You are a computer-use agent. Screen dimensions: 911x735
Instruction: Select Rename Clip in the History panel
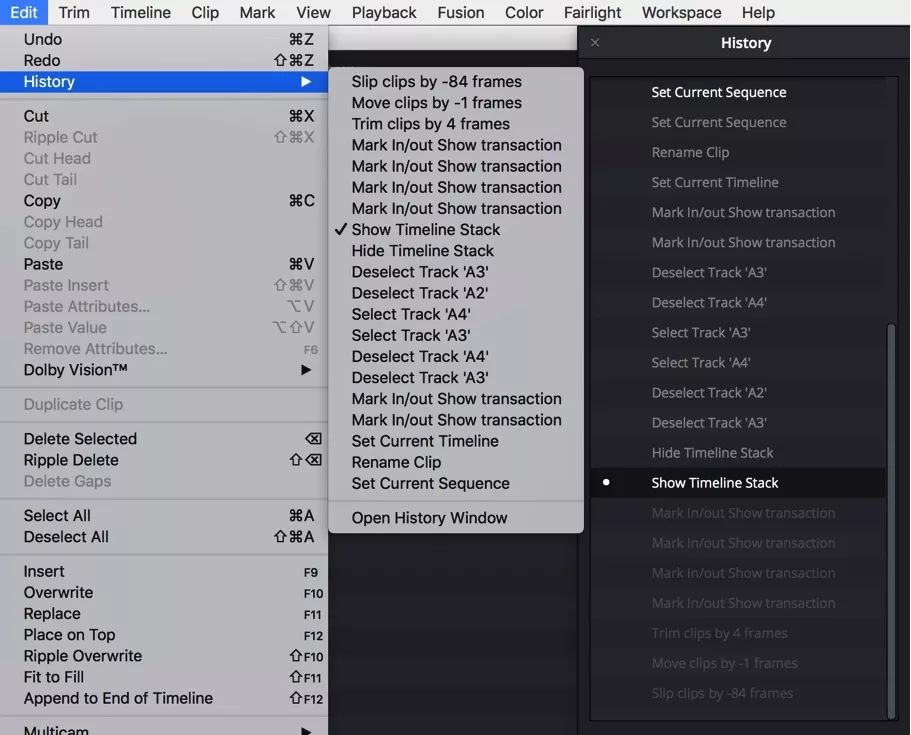tap(738, 152)
